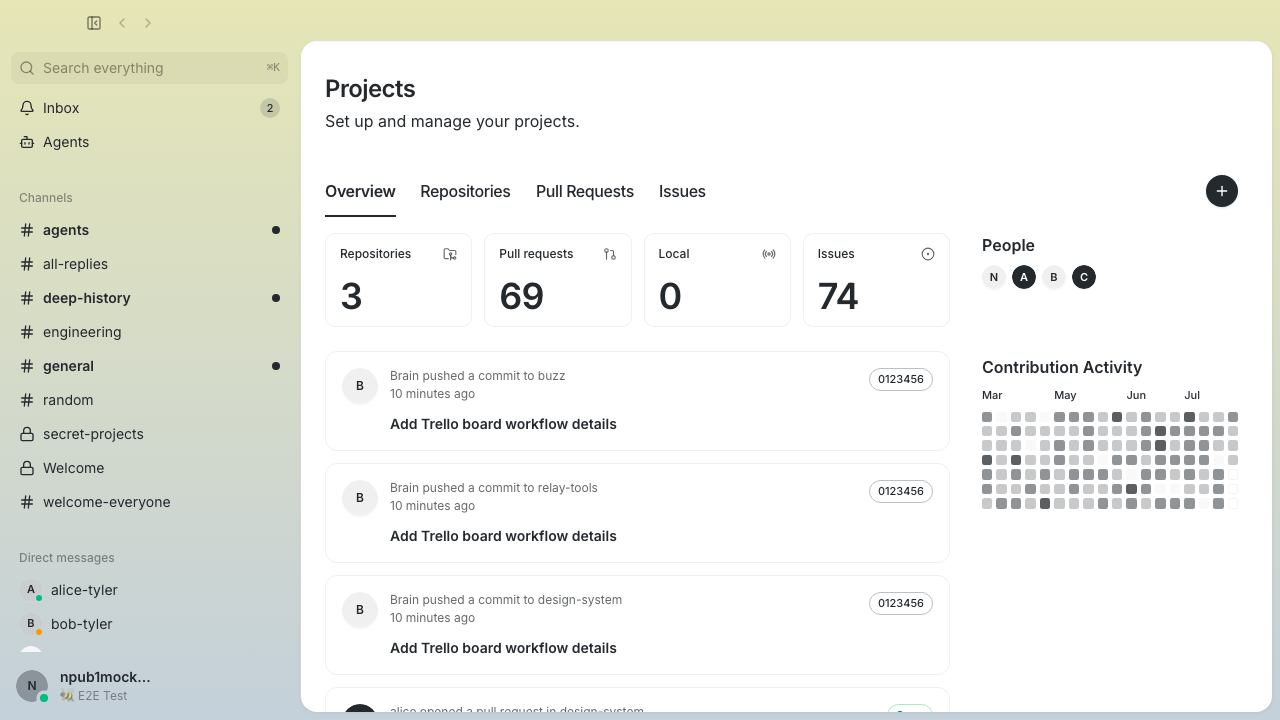
Task: Switch to the Pull Requests tab
Action: coord(585,192)
